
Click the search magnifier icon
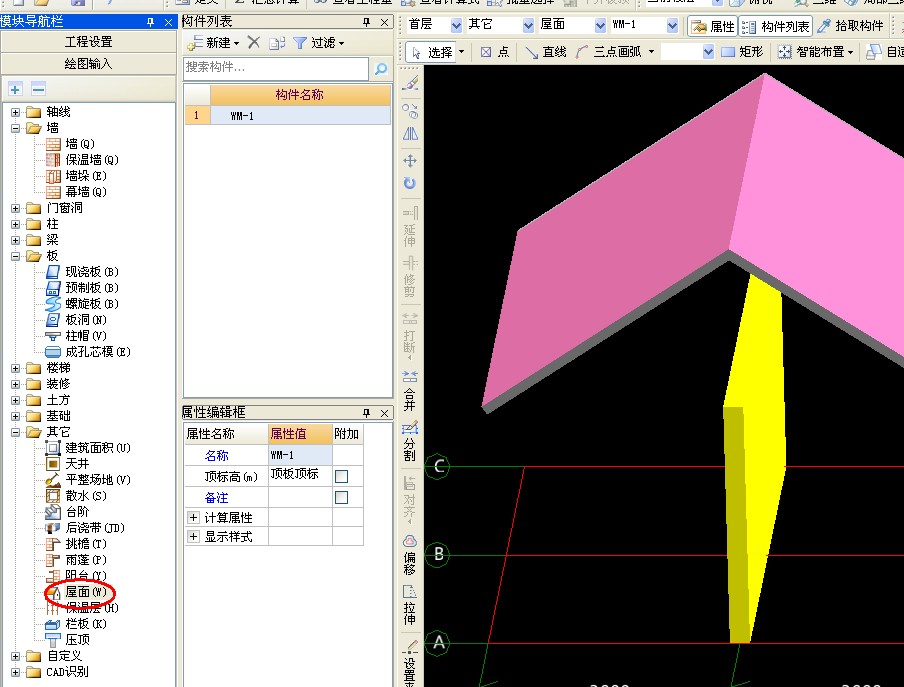point(381,69)
